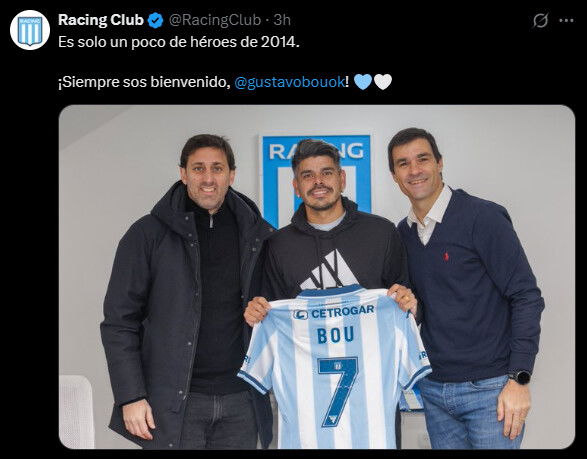587x459 pixels.
Task: Click the BOU name on the jersey
Action: pos(335,335)
